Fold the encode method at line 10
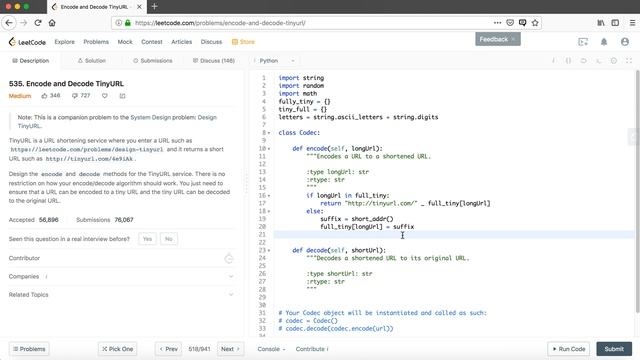 point(269,149)
